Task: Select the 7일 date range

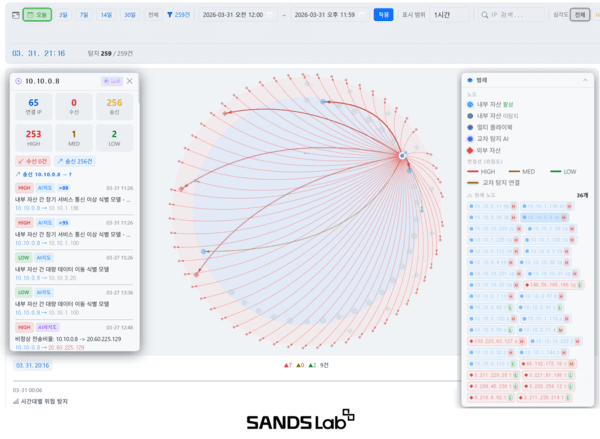Action: point(84,15)
